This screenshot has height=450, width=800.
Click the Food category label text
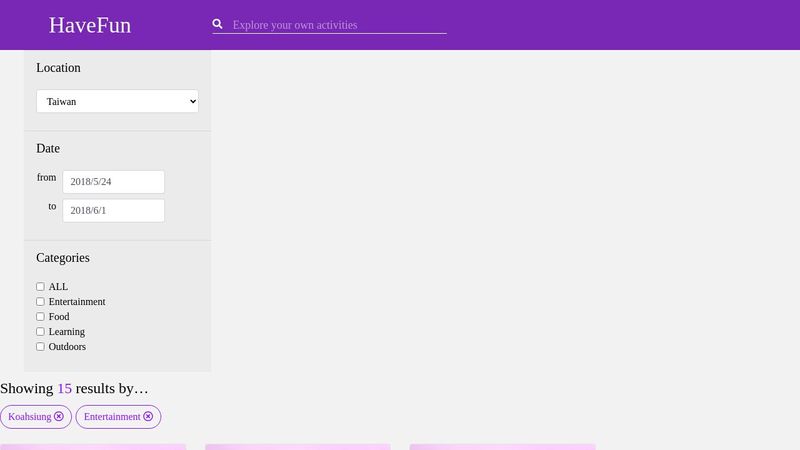point(59,316)
